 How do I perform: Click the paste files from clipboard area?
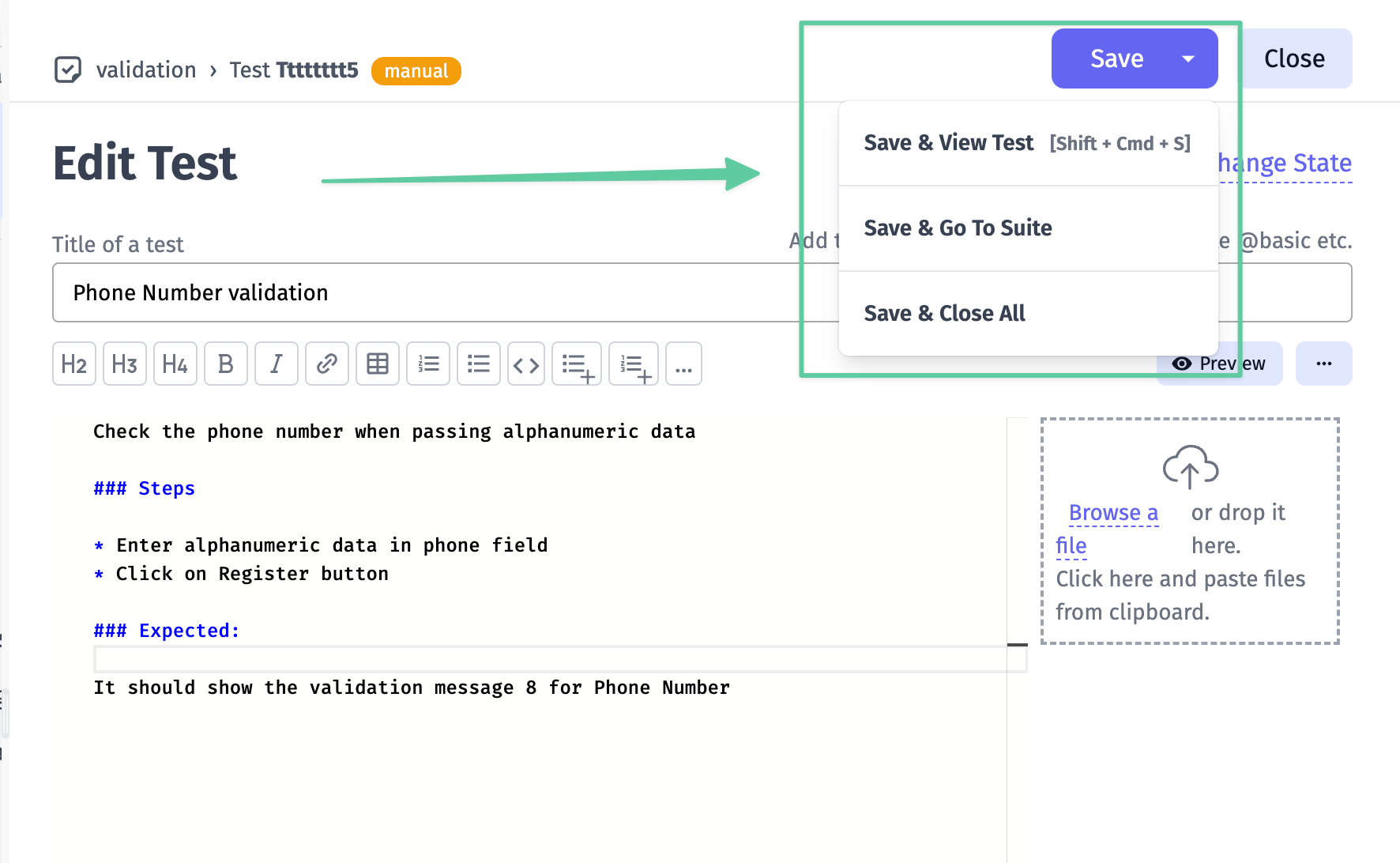(1180, 595)
